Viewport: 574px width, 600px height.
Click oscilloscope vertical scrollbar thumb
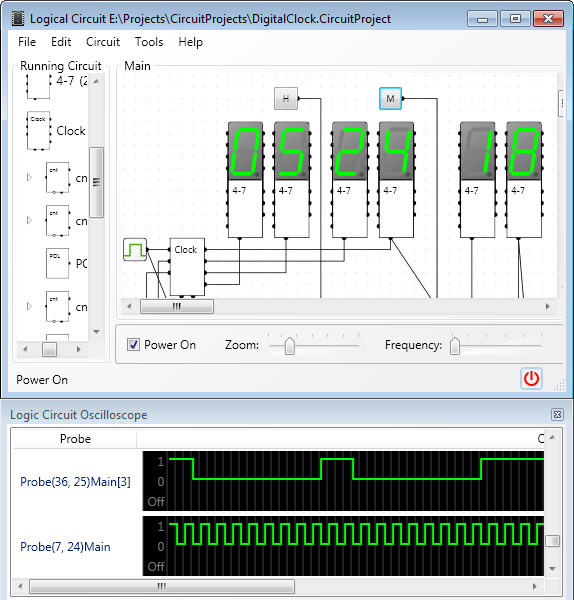tap(552, 541)
